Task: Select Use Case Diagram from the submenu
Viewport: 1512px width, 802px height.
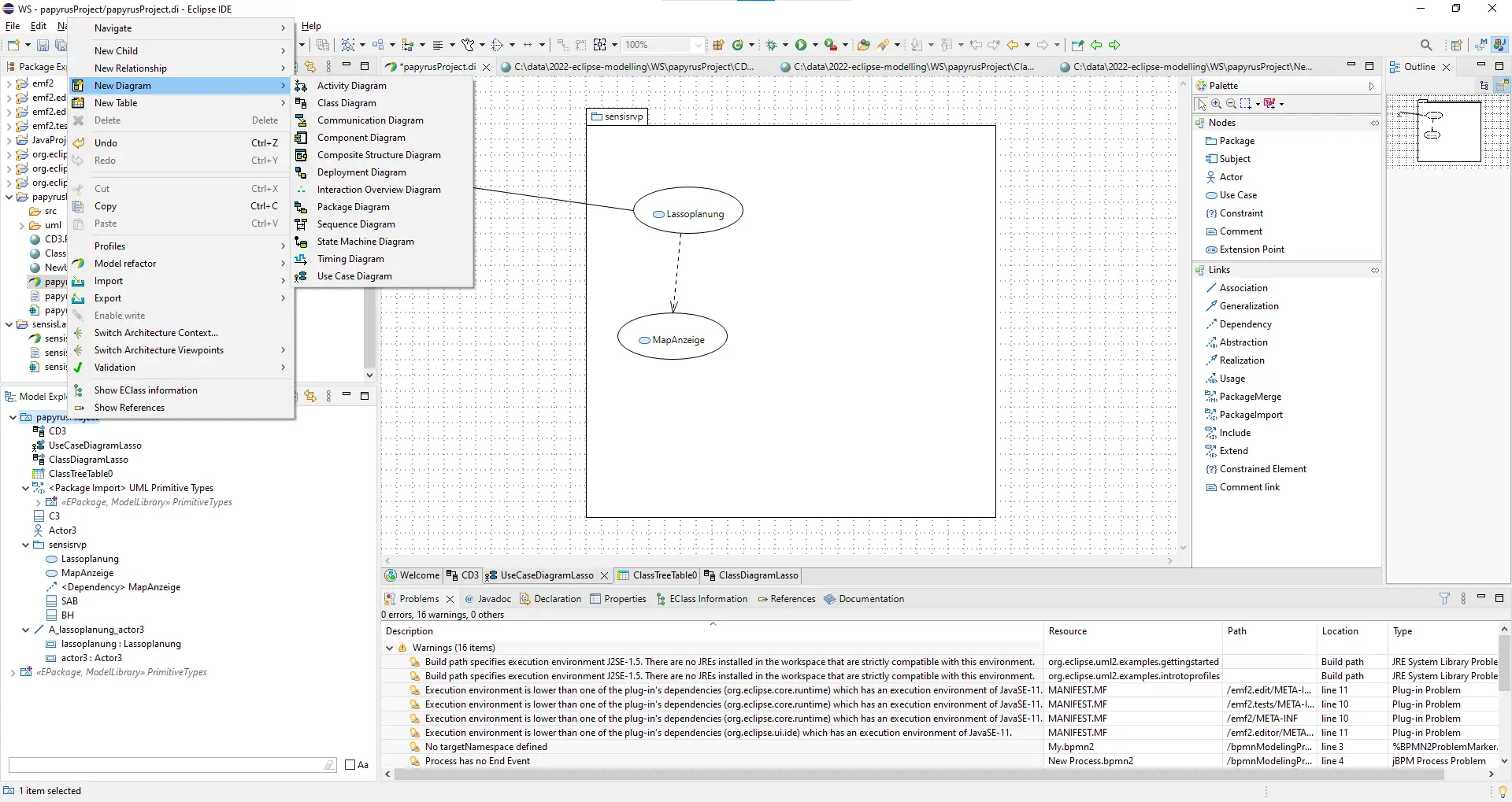Action: 354,276
